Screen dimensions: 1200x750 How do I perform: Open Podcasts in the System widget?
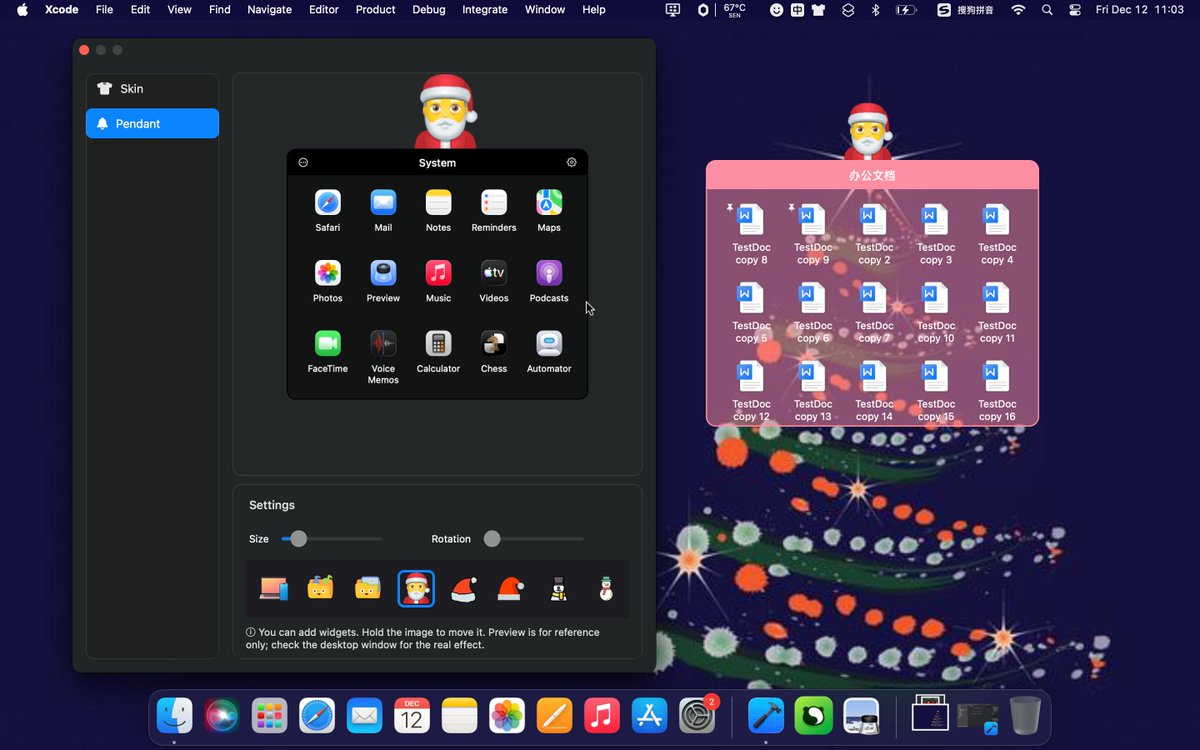(549, 273)
